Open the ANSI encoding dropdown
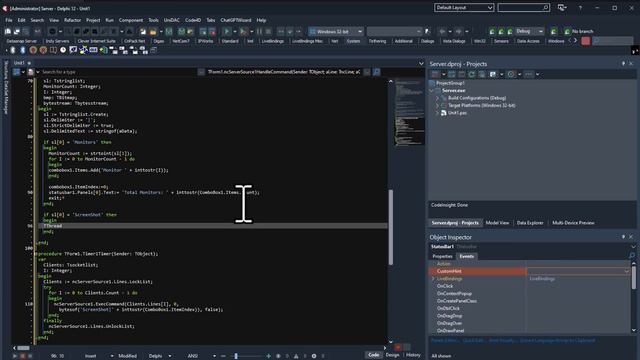The height and width of the screenshot is (360, 640). click(x=214, y=356)
